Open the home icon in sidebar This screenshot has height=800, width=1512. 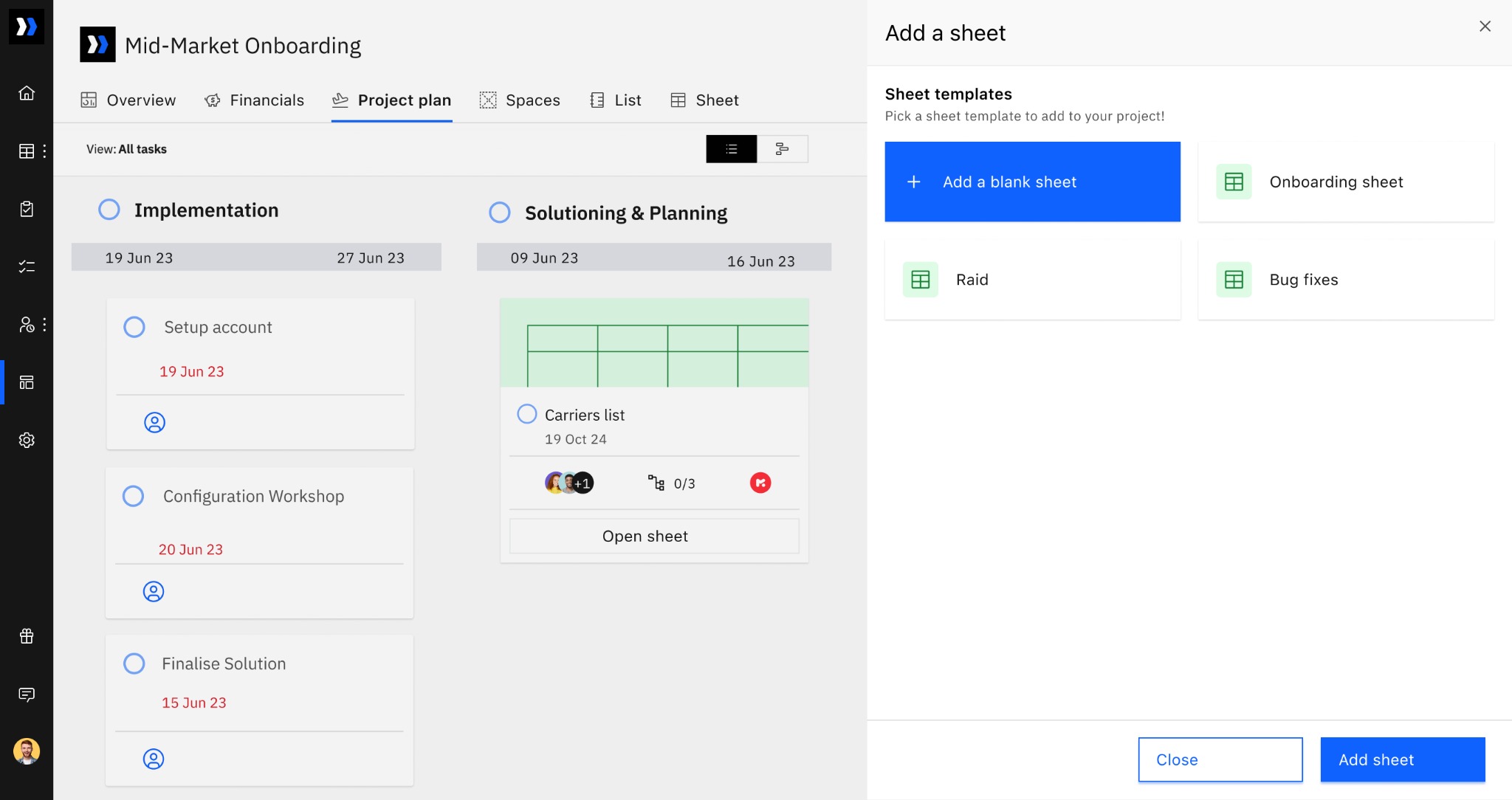(x=27, y=93)
